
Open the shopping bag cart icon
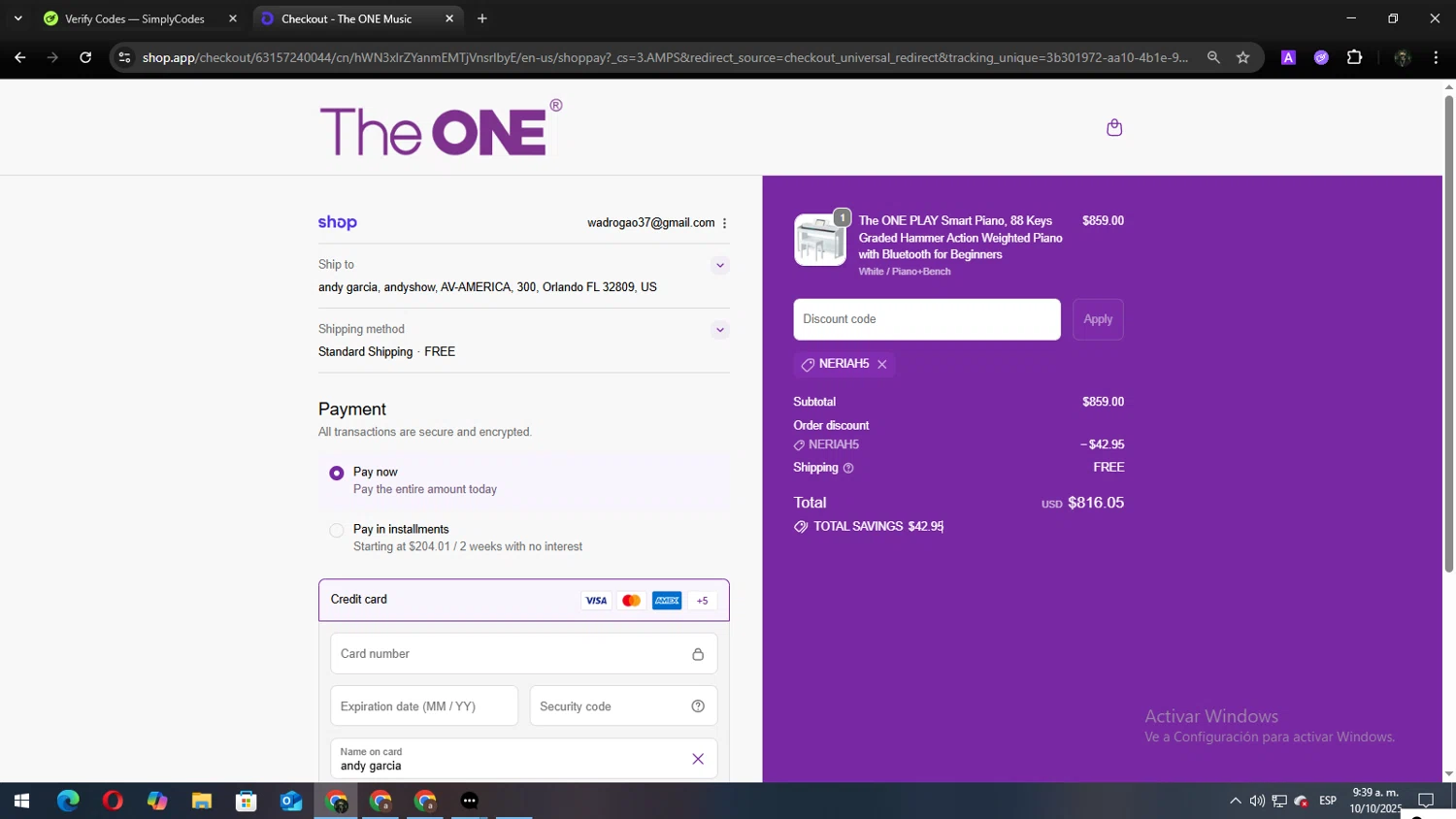(1114, 127)
